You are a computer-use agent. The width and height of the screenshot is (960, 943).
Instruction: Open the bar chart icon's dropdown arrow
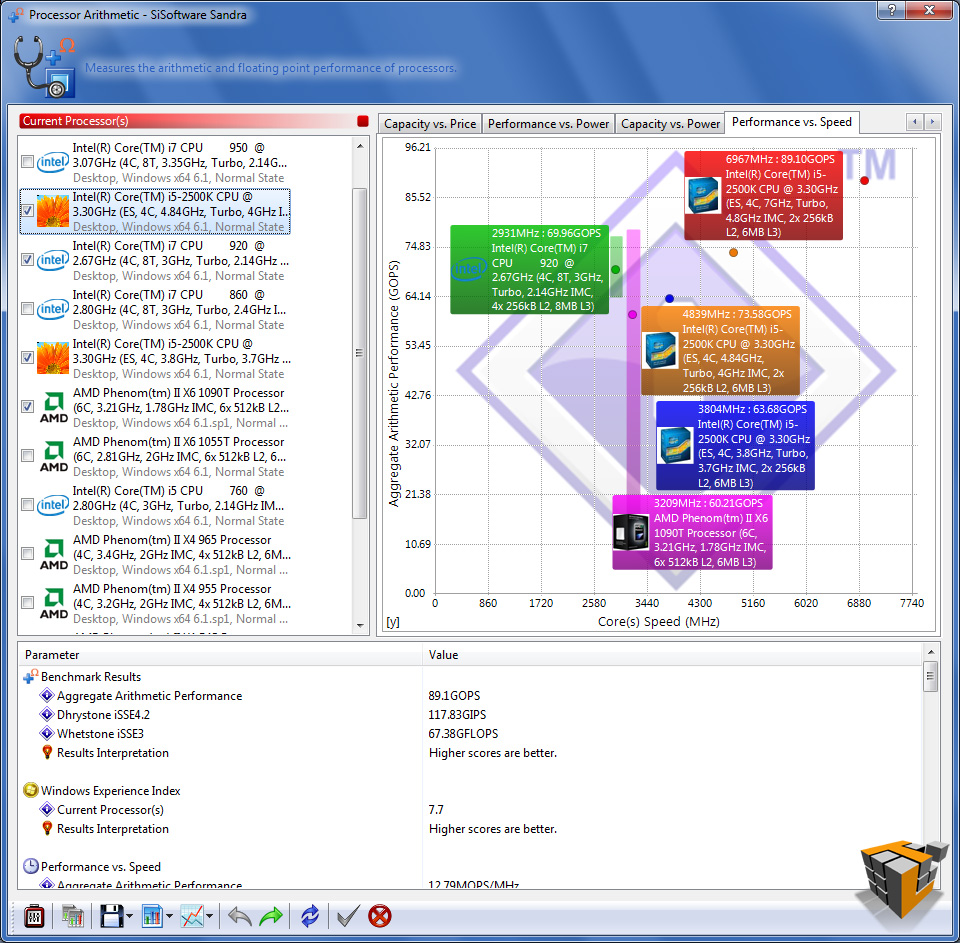point(170,917)
